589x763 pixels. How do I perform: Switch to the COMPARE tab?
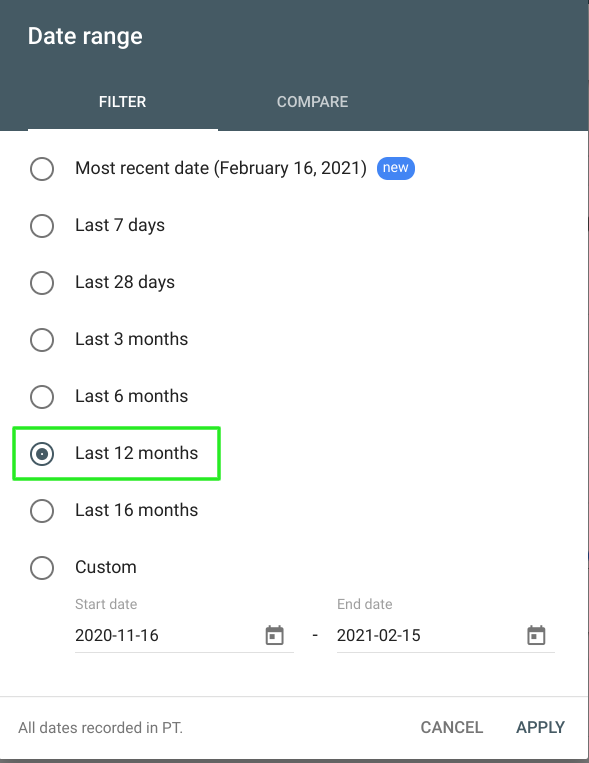313,102
